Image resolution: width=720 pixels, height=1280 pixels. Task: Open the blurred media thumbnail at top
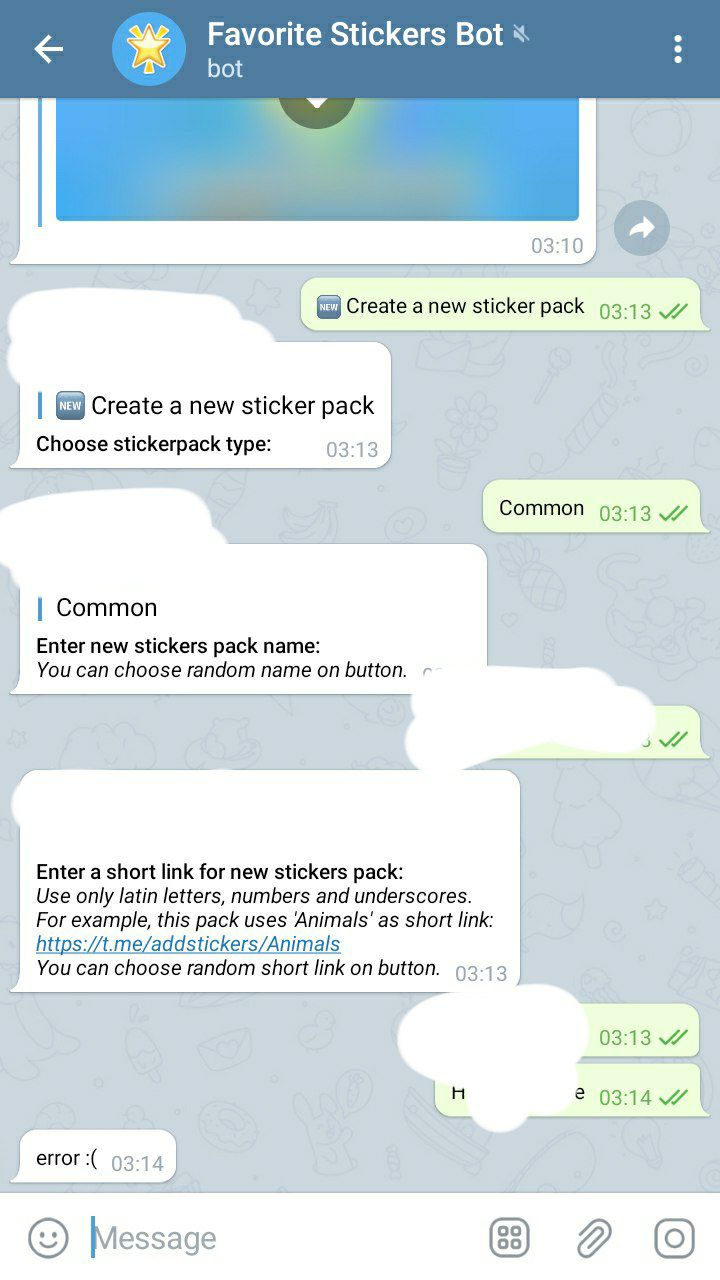[317, 158]
